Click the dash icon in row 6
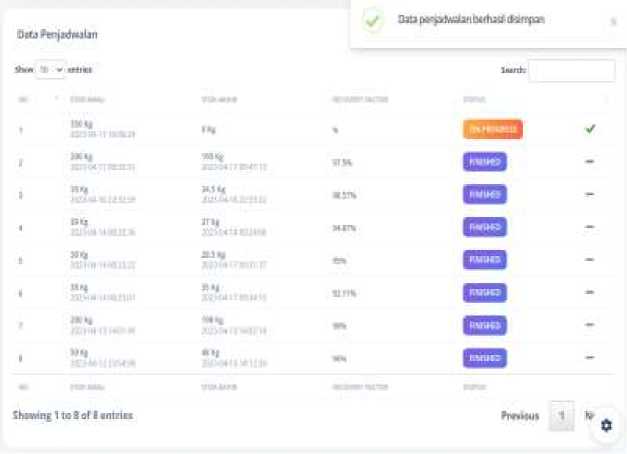 tap(590, 292)
